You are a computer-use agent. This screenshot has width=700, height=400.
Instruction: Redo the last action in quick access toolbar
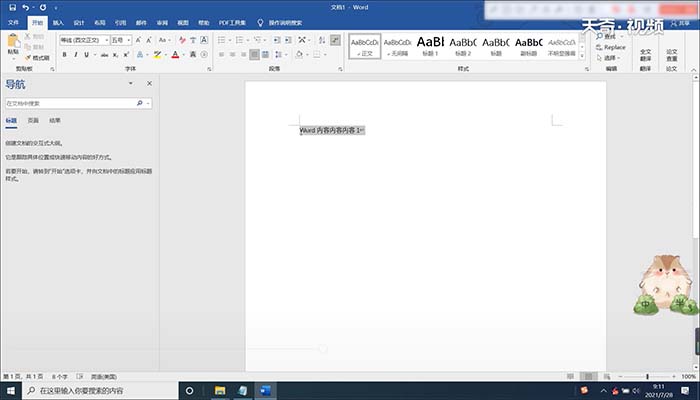point(43,7)
